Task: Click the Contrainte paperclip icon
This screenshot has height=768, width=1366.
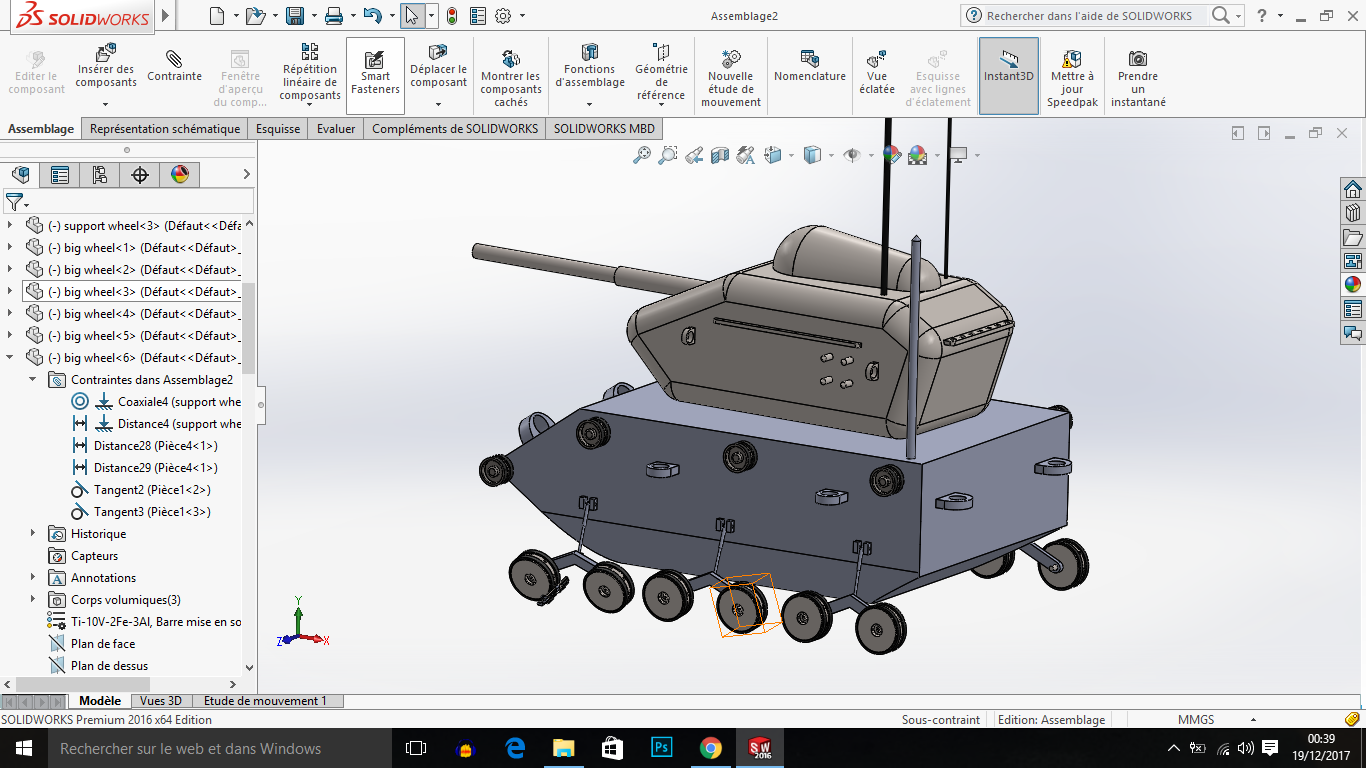Action: tap(174, 58)
